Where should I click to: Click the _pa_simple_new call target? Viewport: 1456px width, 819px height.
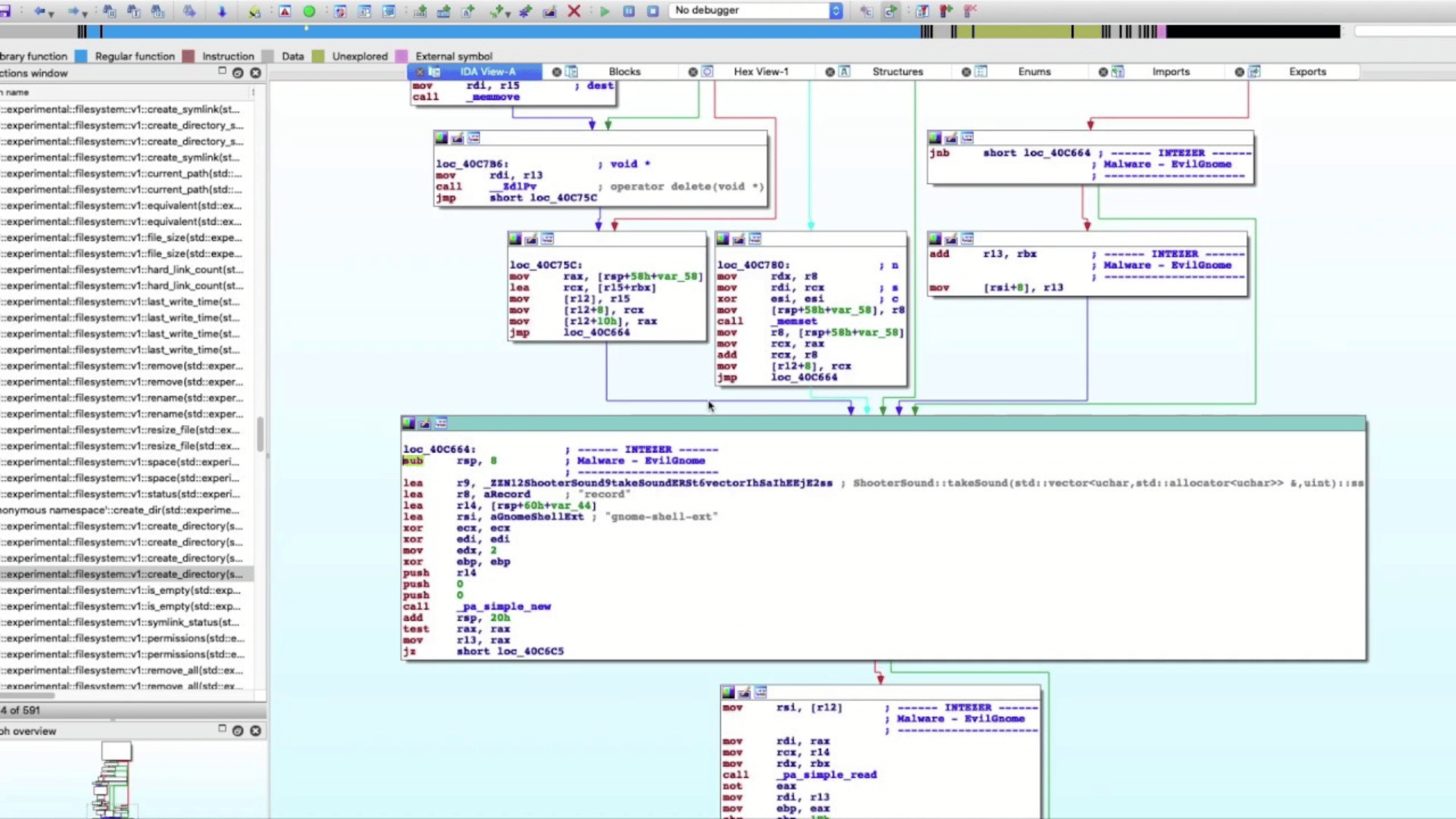coord(504,606)
